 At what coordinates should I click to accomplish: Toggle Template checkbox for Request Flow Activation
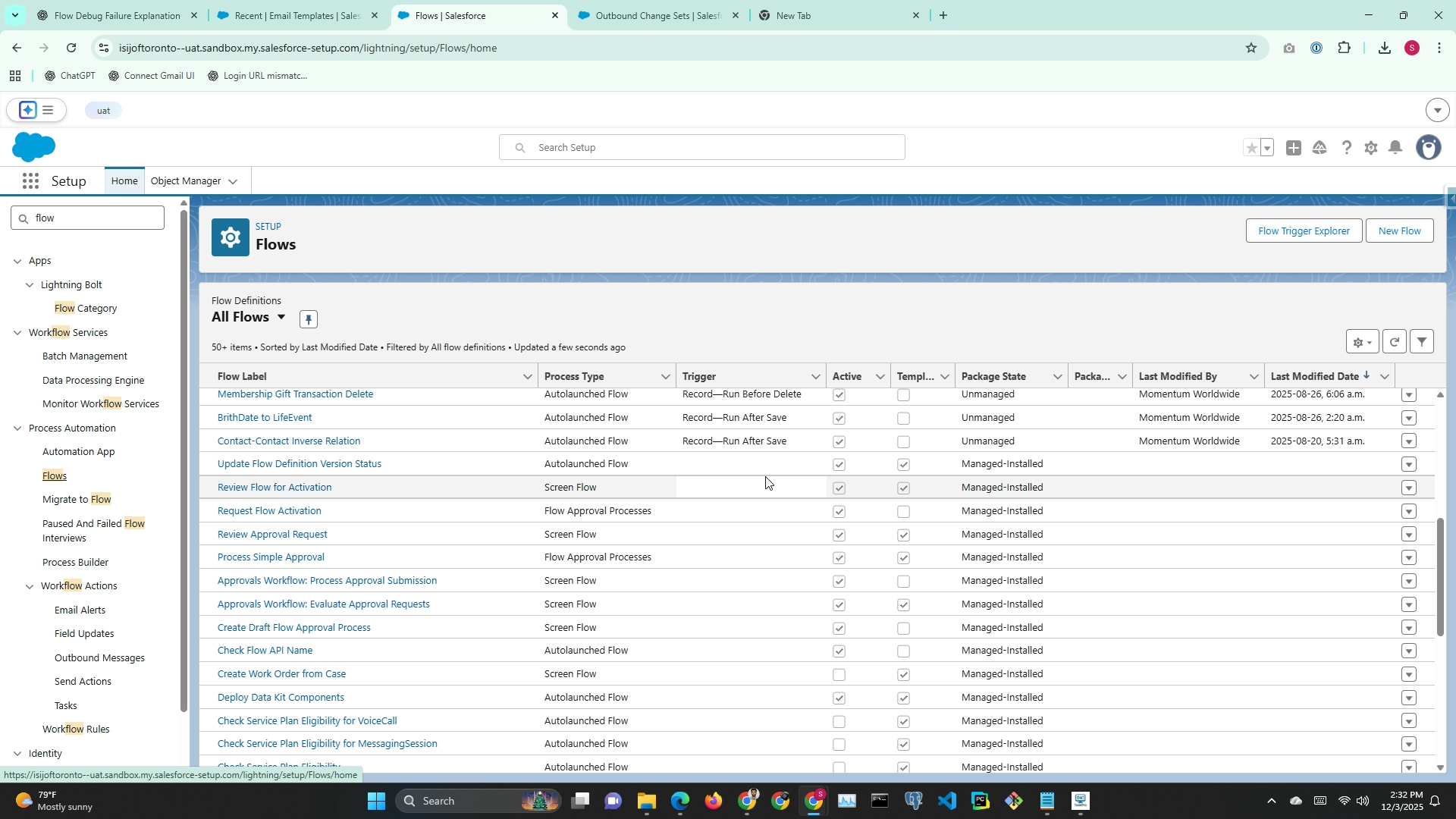click(903, 512)
